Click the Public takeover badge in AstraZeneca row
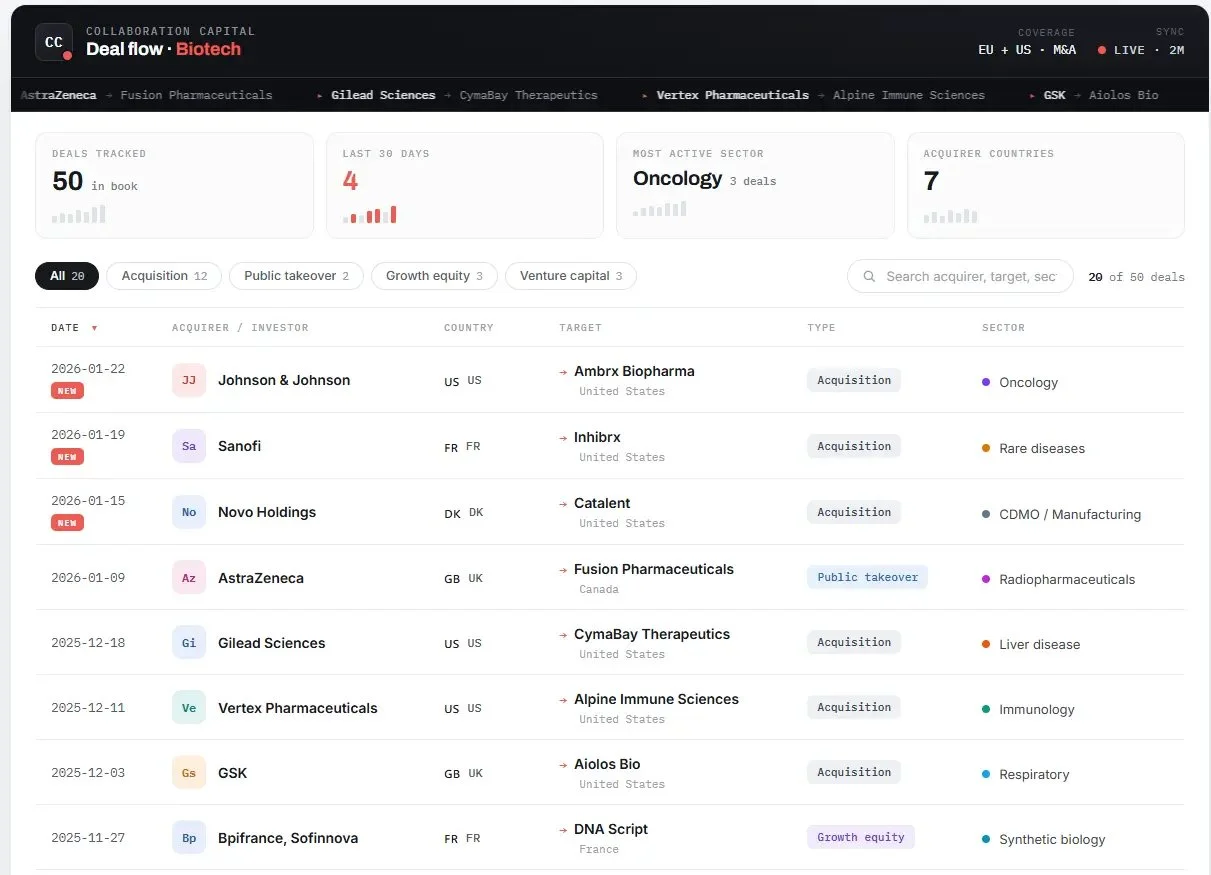 pos(867,577)
